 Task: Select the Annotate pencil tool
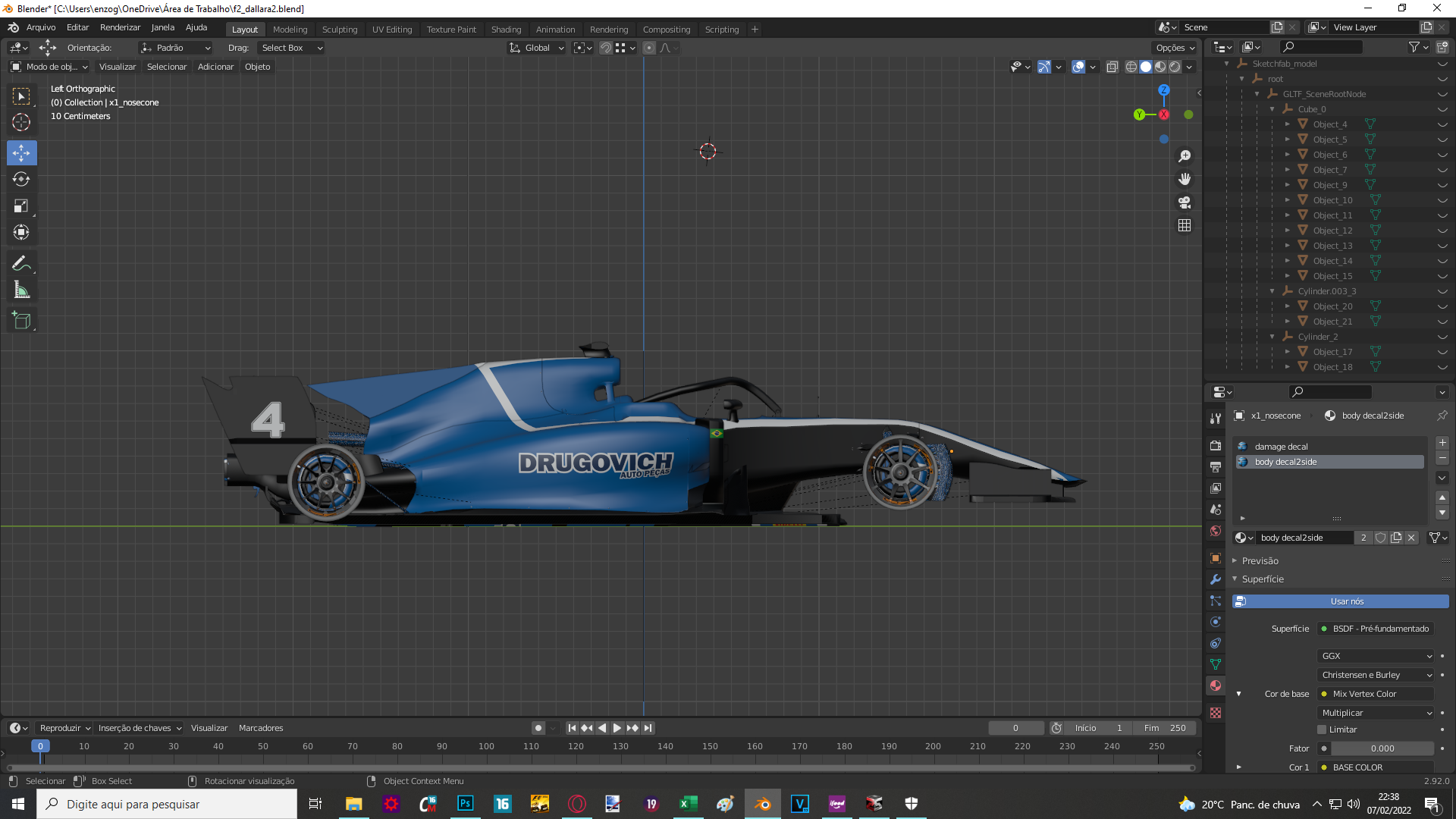[21, 263]
